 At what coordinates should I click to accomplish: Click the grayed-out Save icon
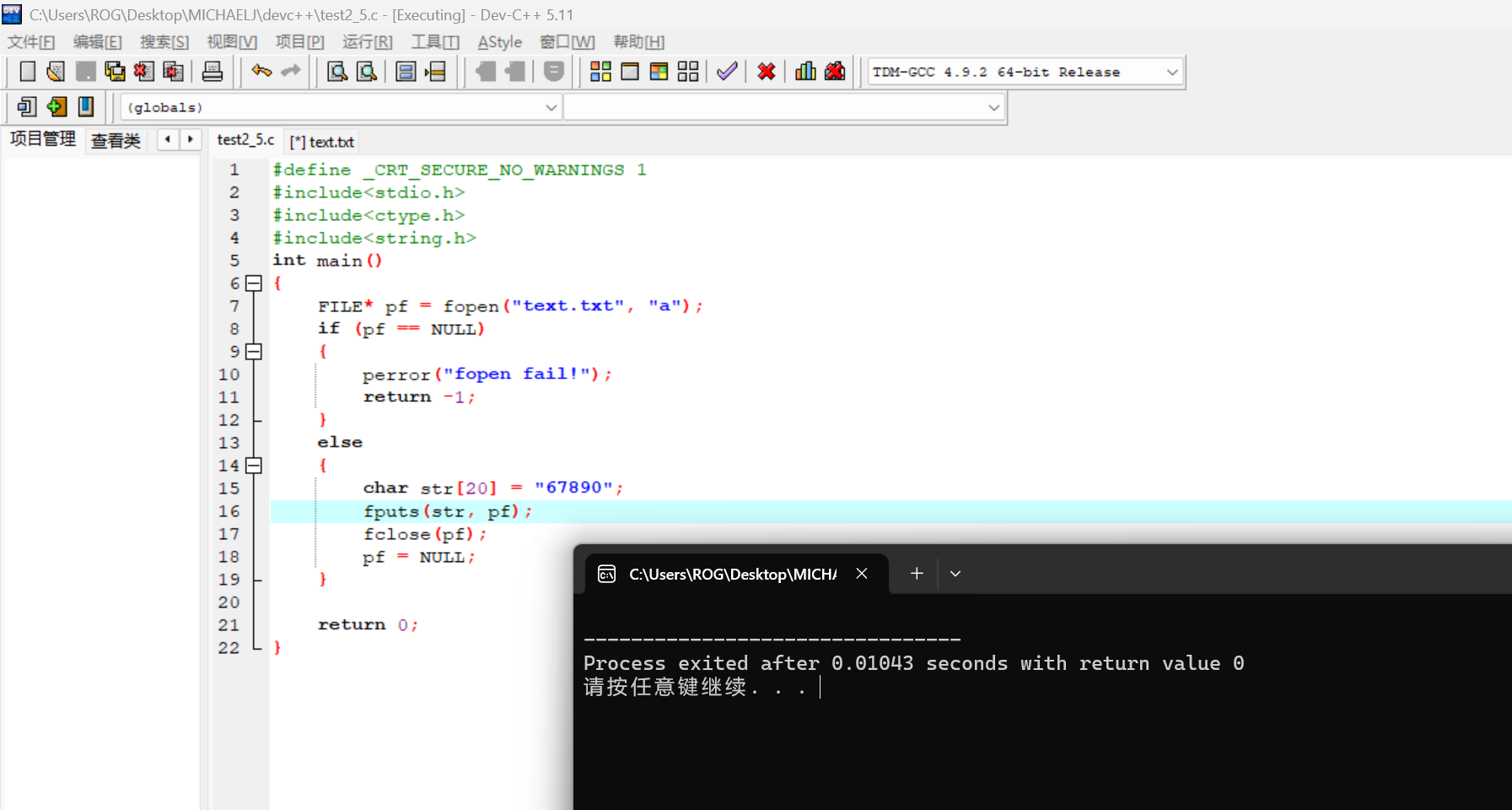[x=85, y=72]
